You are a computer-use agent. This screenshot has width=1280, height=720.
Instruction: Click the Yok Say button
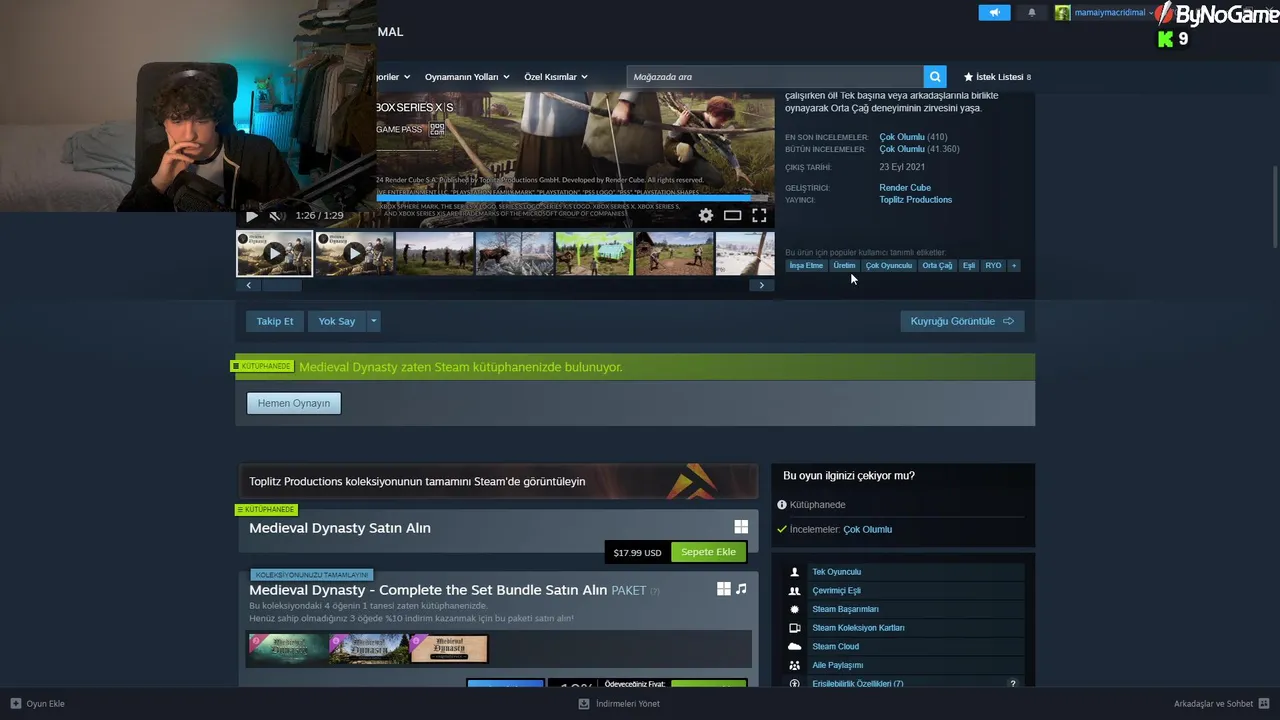point(337,321)
